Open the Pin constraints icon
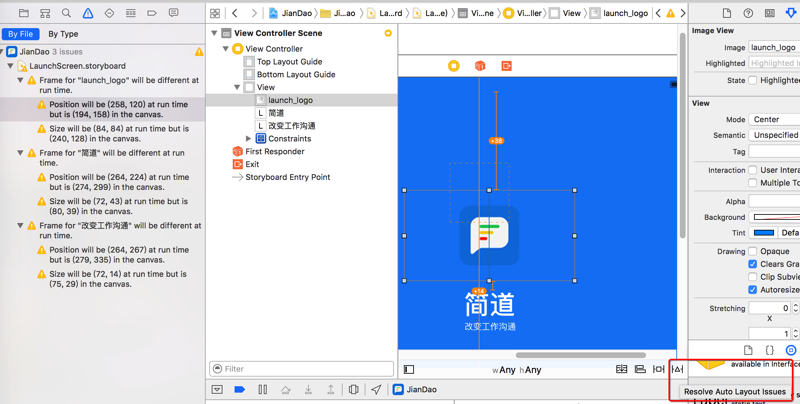 click(659, 369)
